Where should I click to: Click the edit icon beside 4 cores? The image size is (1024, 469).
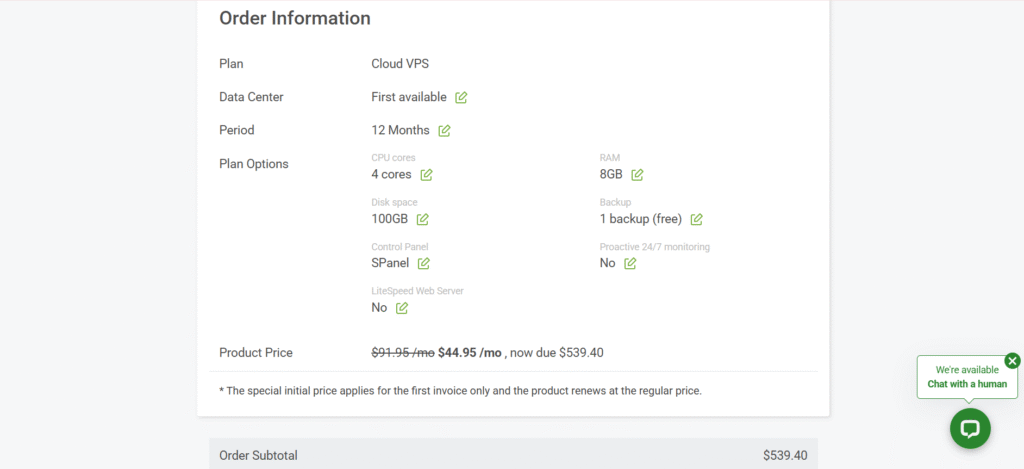426,174
